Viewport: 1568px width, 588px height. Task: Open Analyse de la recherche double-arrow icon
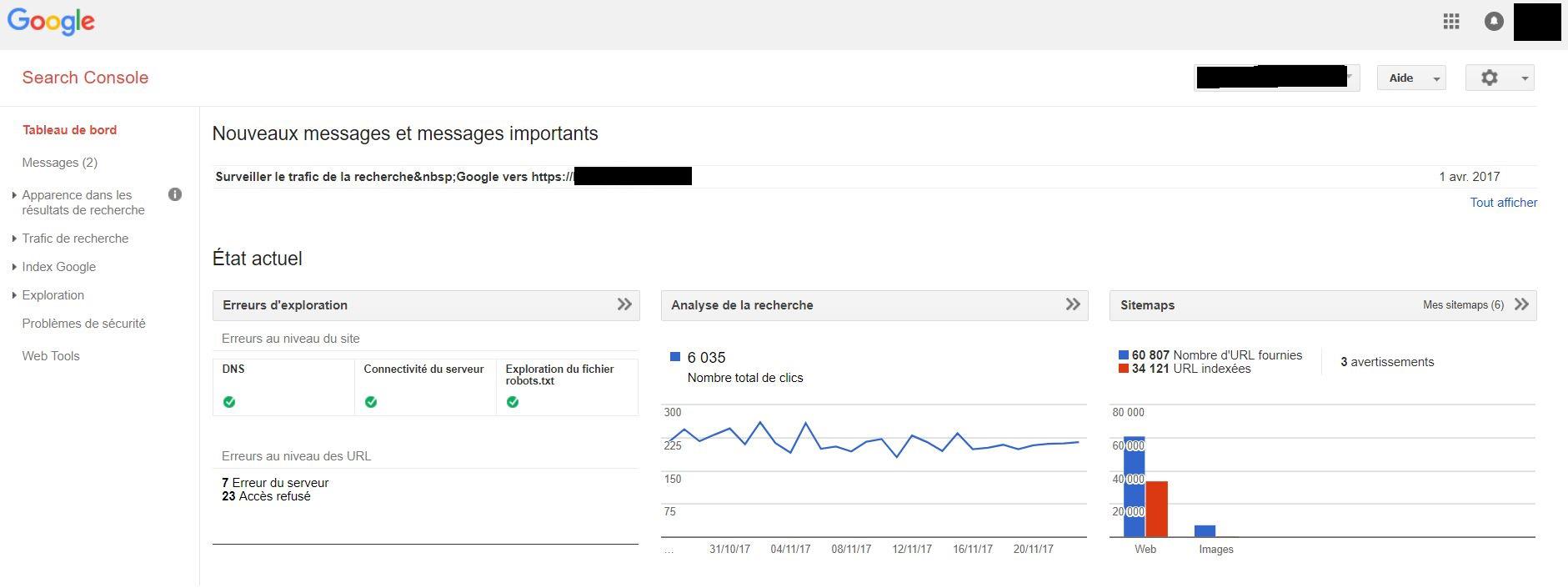pyautogui.click(x=1073, y=304)
